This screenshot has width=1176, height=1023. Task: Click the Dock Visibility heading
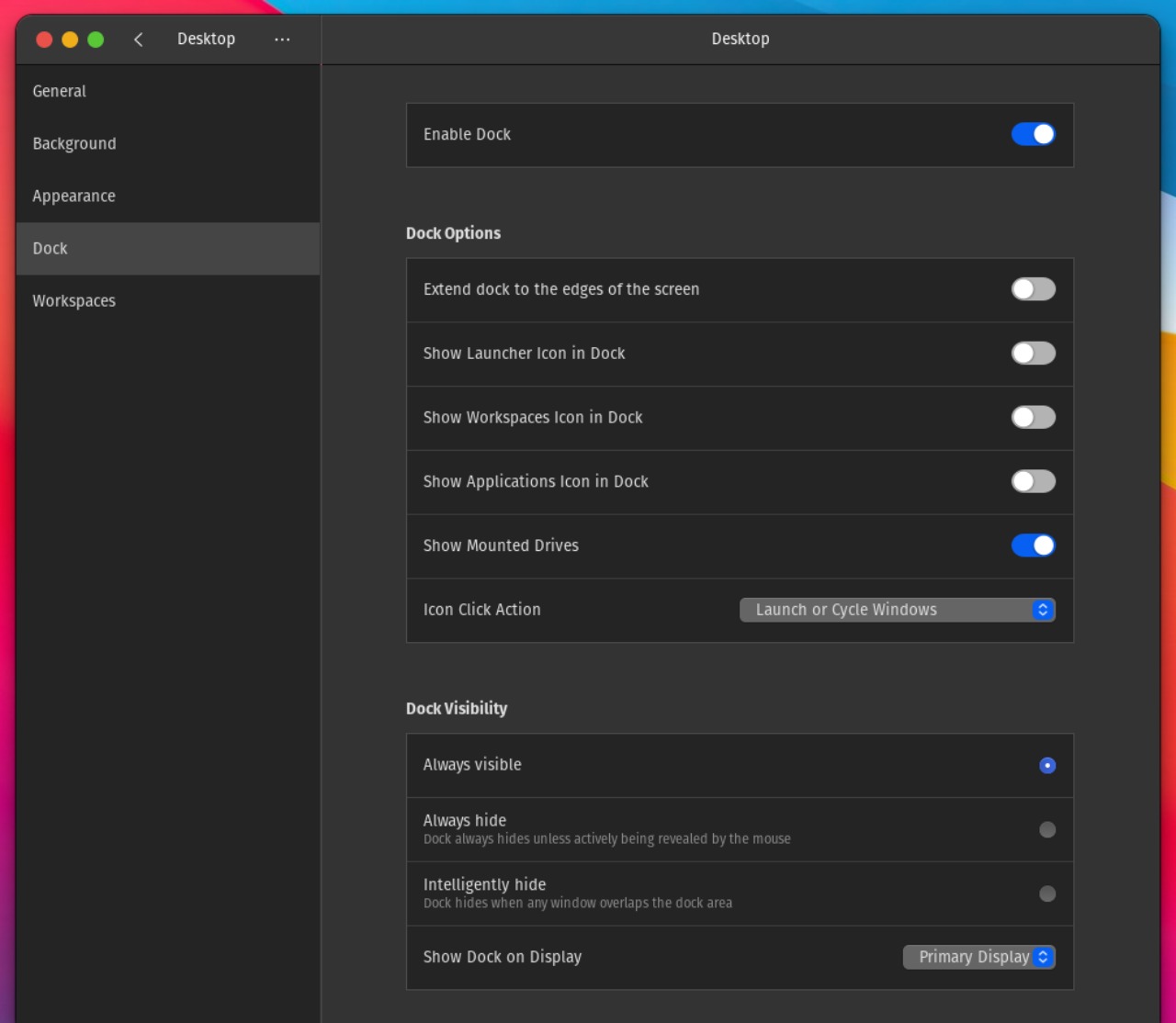tap(457, 708)
